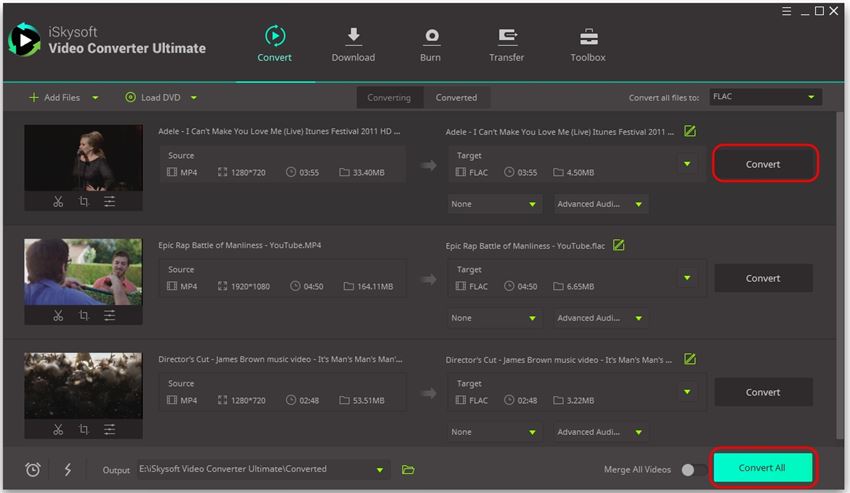The width and height of the screenshot is (850, 493).
Task: Open Advanced Audio dropdown for Adele video
Action: pyautogui.click(x=601, y=204)
